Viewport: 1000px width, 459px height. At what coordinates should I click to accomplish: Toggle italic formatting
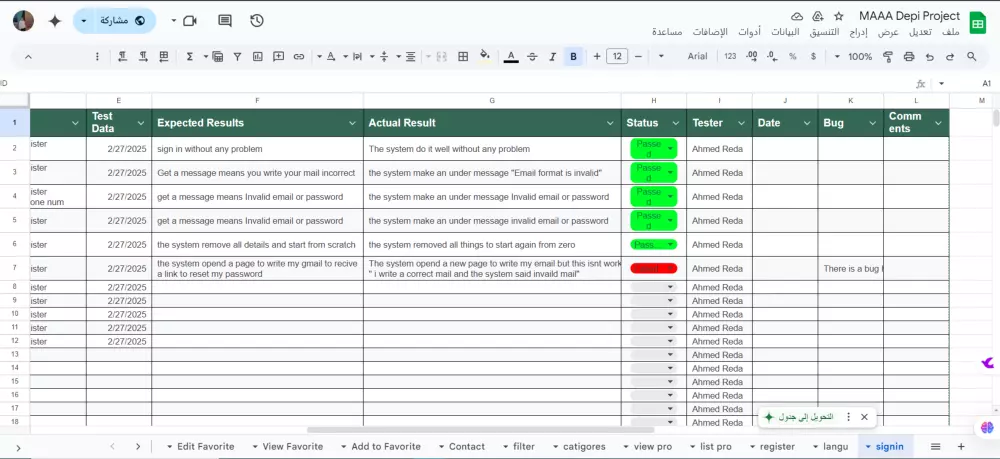(x=553, y=56)
